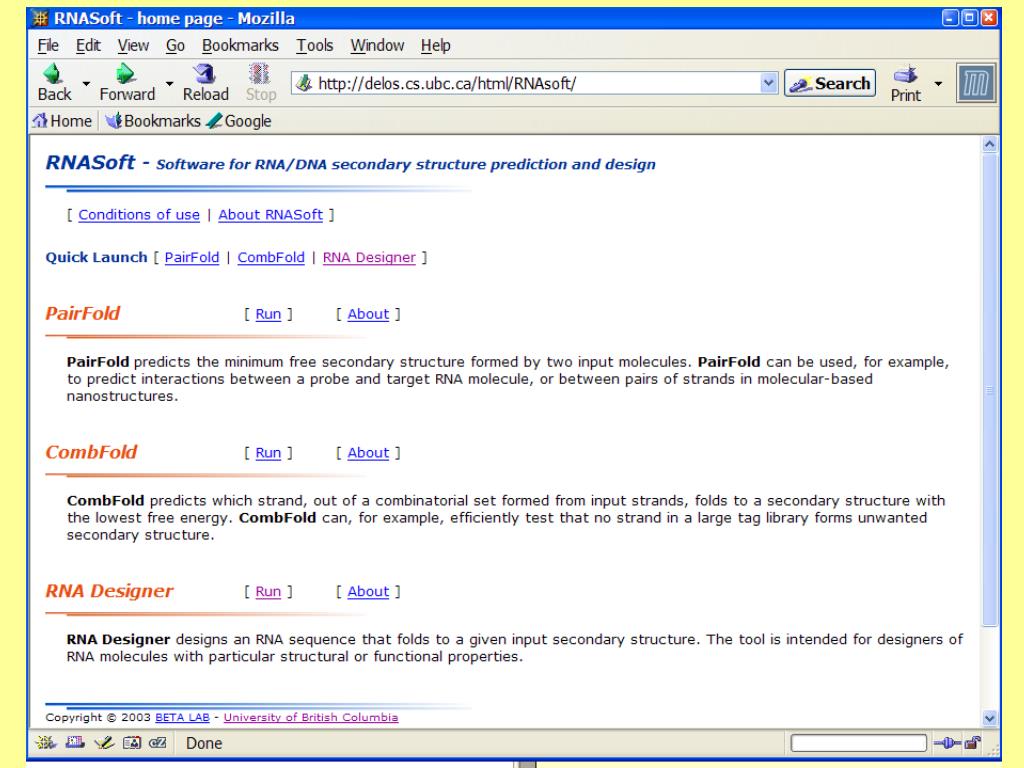Screen dimensions: 1024x768
Task: Click the online/offline connection icon
Action: (x=947, y=743)
